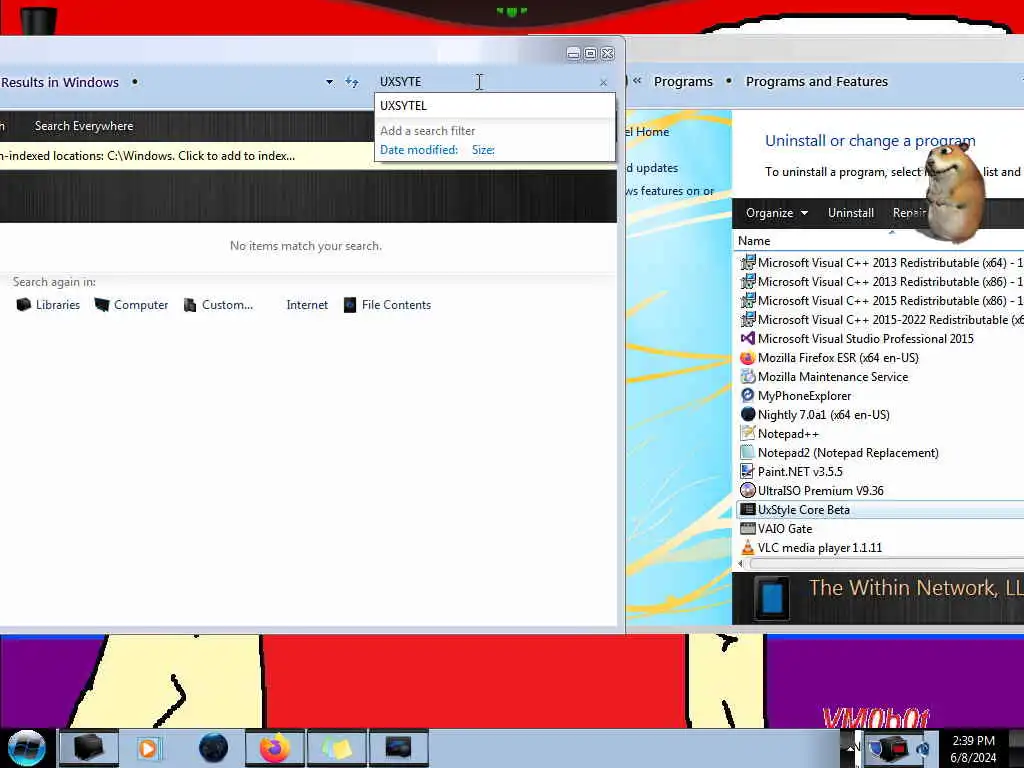Screen dimensions: 1024x768
Task: Open the Windows Start orb
Action: coord(27,747)
